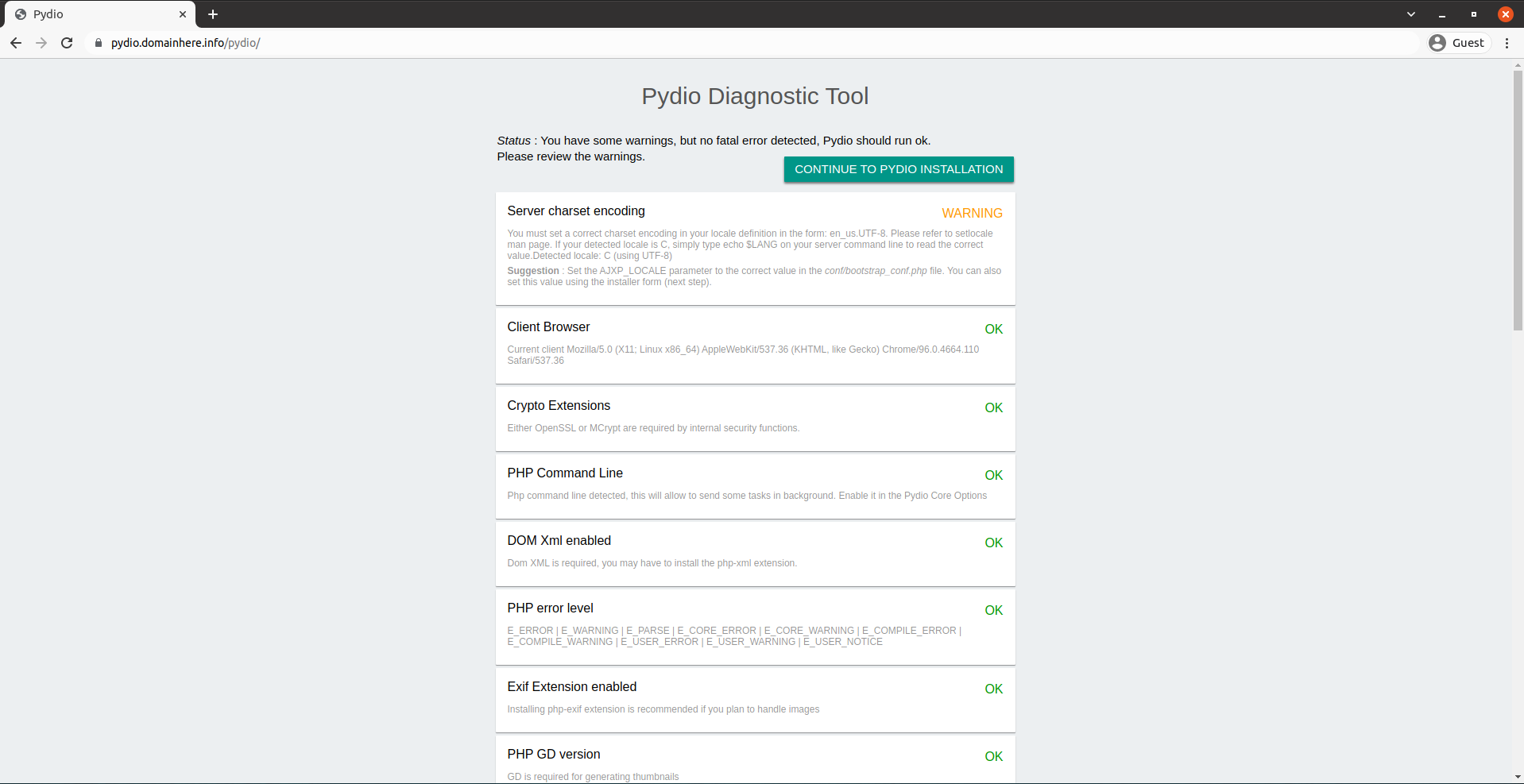
Task: Click OK status for PHP GD version
Action: [993, 756]
